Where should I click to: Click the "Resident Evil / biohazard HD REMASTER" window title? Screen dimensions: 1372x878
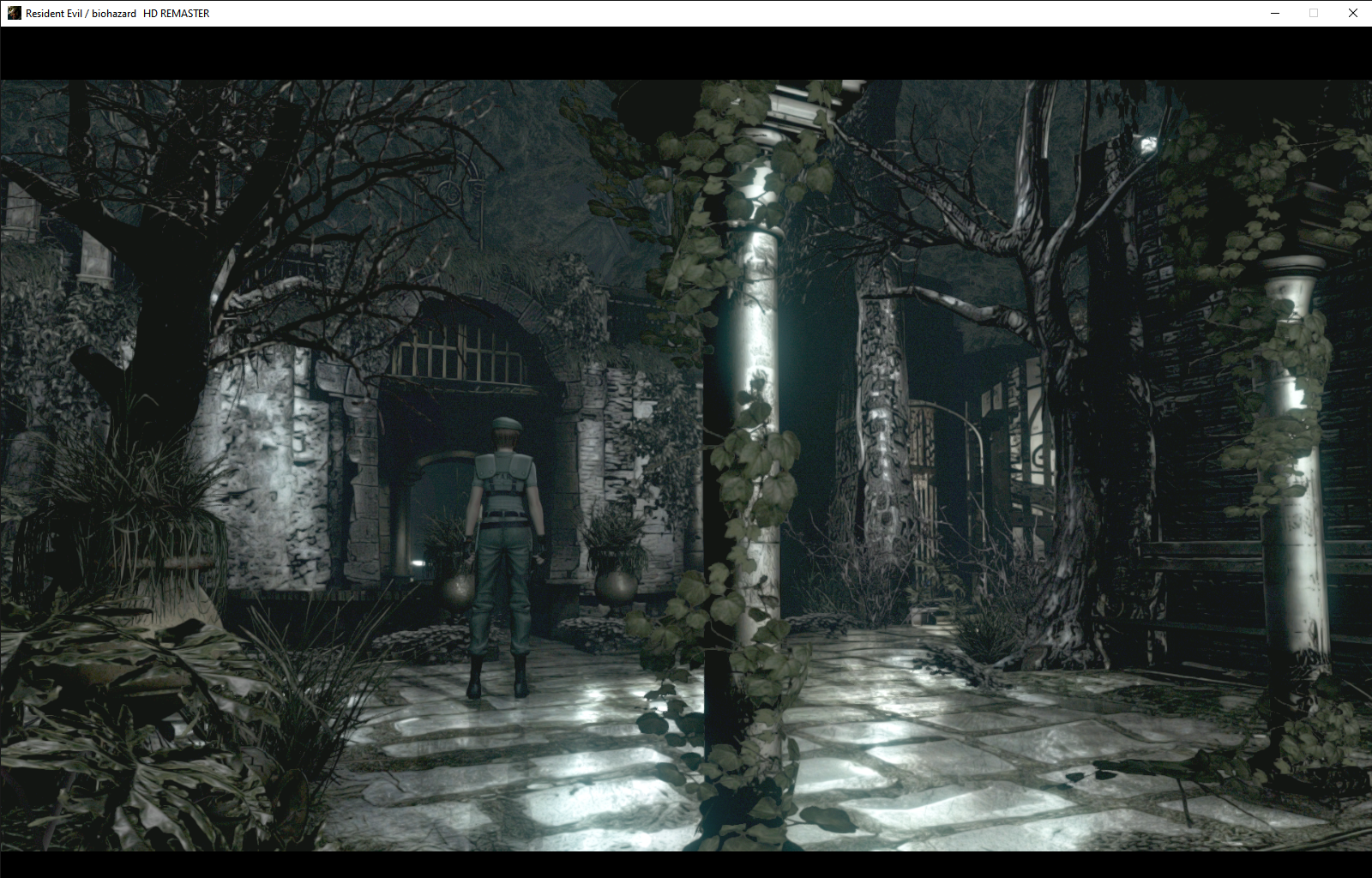[117, 14]
